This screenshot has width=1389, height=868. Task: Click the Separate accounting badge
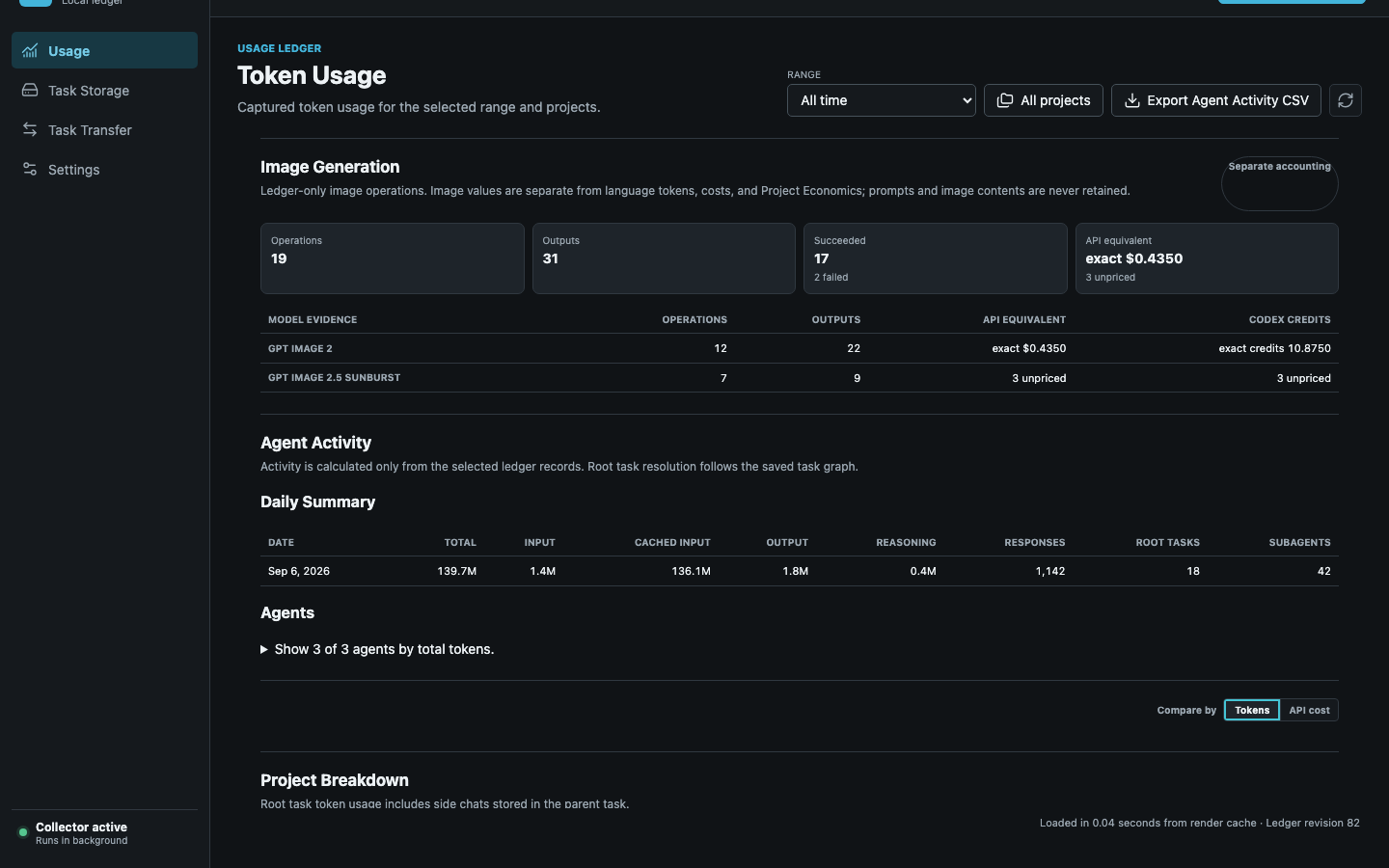(1280, 183)
